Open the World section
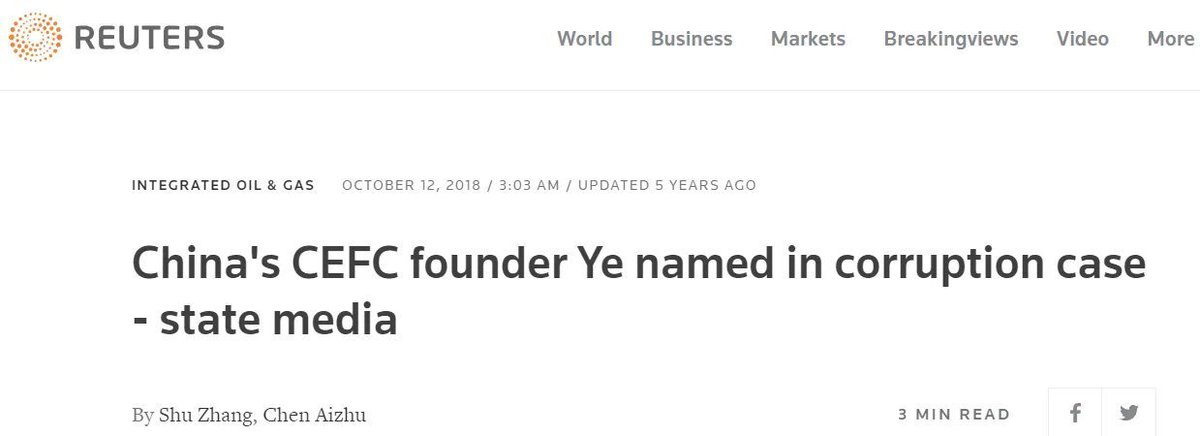This screenshot has height=436, width=1200. pos(584,39)
